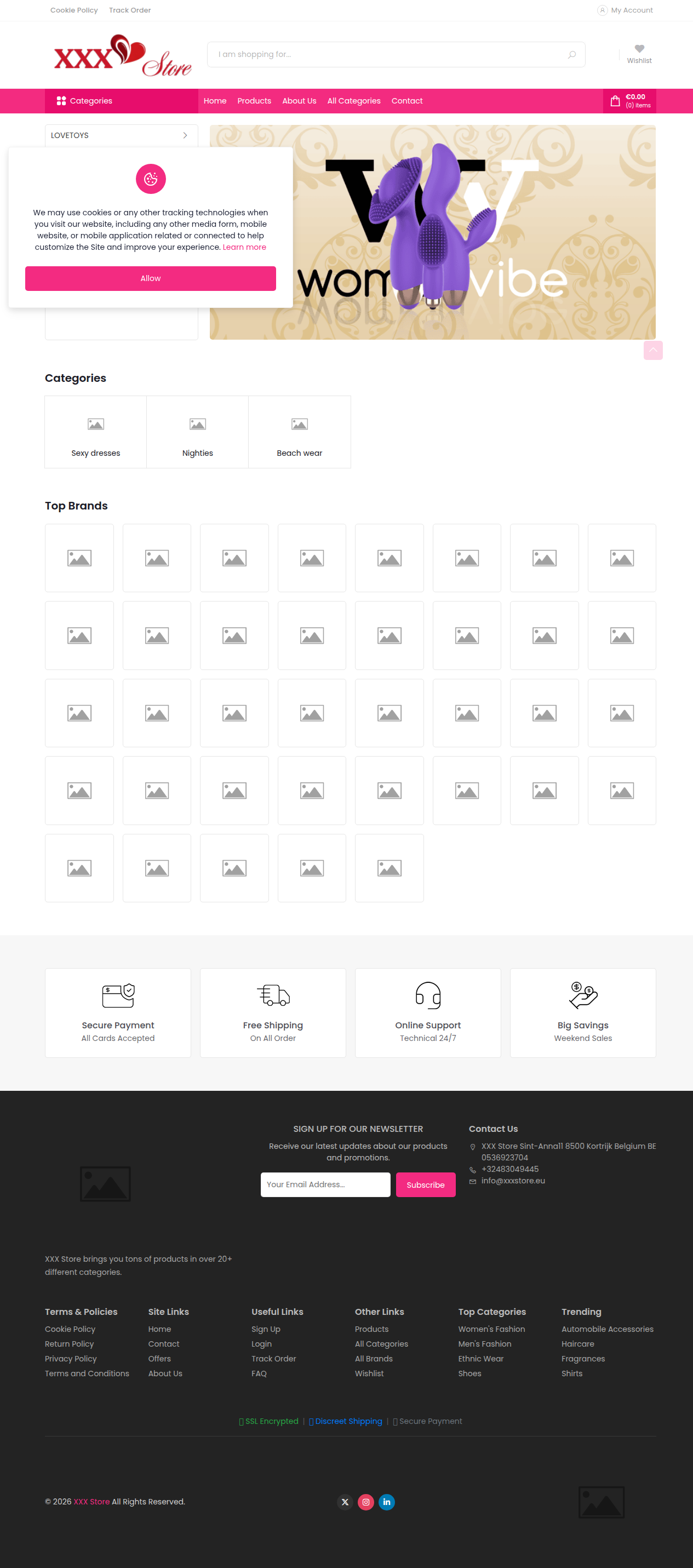Click the My Account user icon
The image size is (693, 1568).
pyautogui.click(x=603, y=10)
